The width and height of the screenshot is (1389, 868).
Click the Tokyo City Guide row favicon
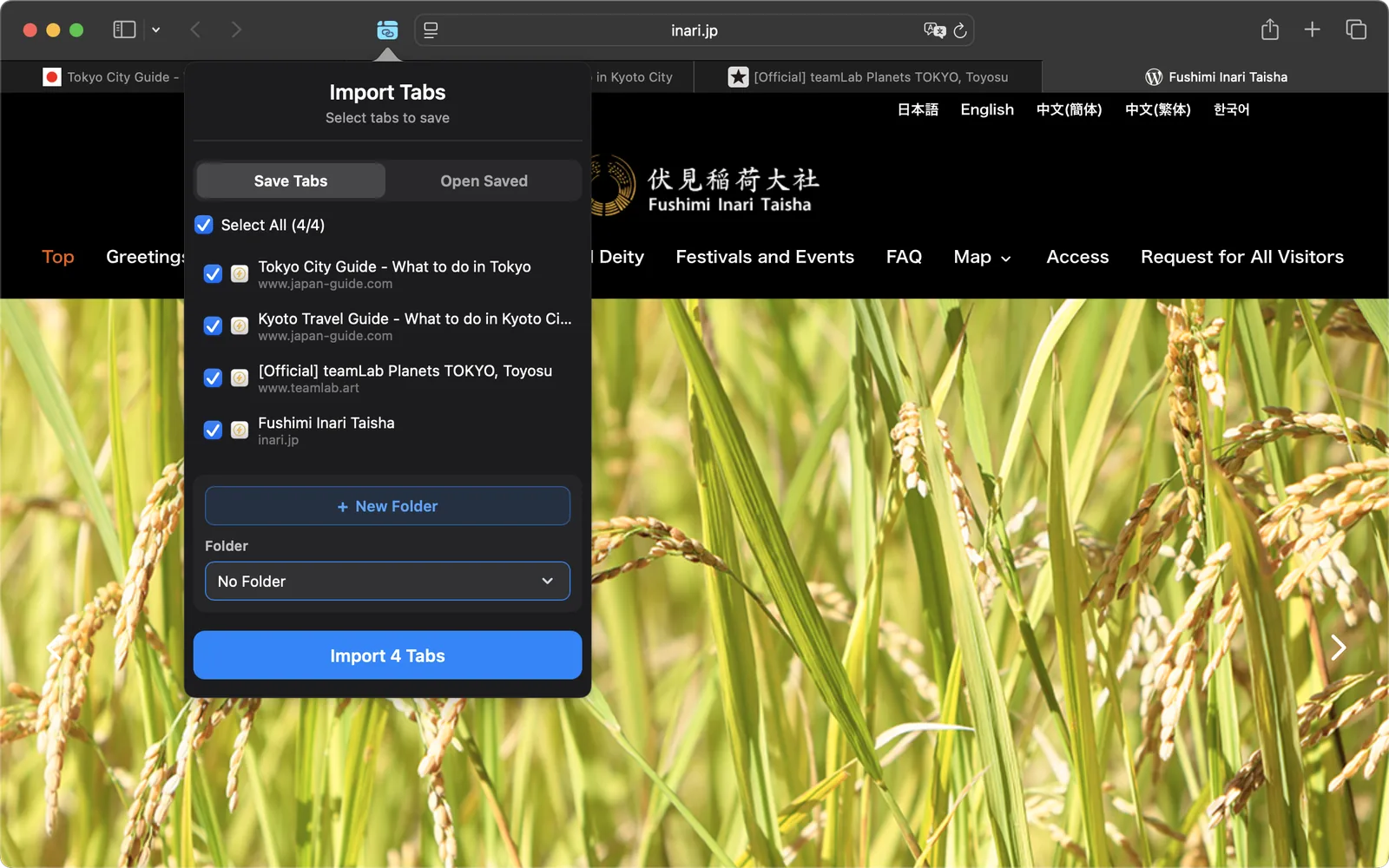coord(240,274)
